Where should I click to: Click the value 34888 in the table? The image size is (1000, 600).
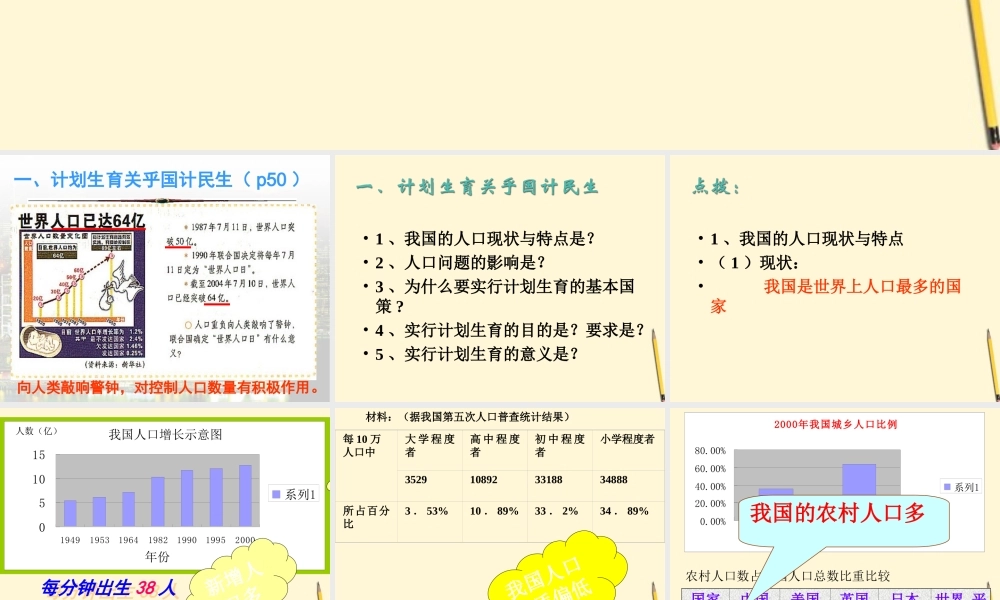(614, 480)
